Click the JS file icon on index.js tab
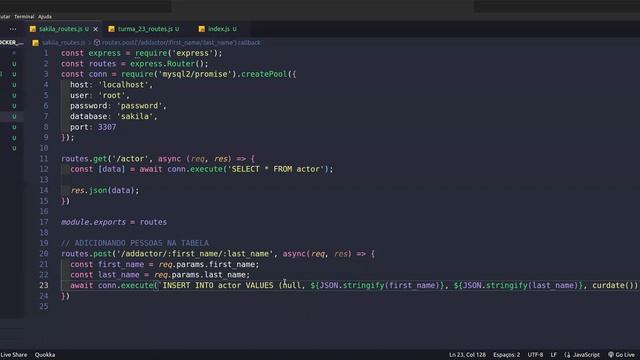Screen dimensions: 640x360 click(202, 29)
